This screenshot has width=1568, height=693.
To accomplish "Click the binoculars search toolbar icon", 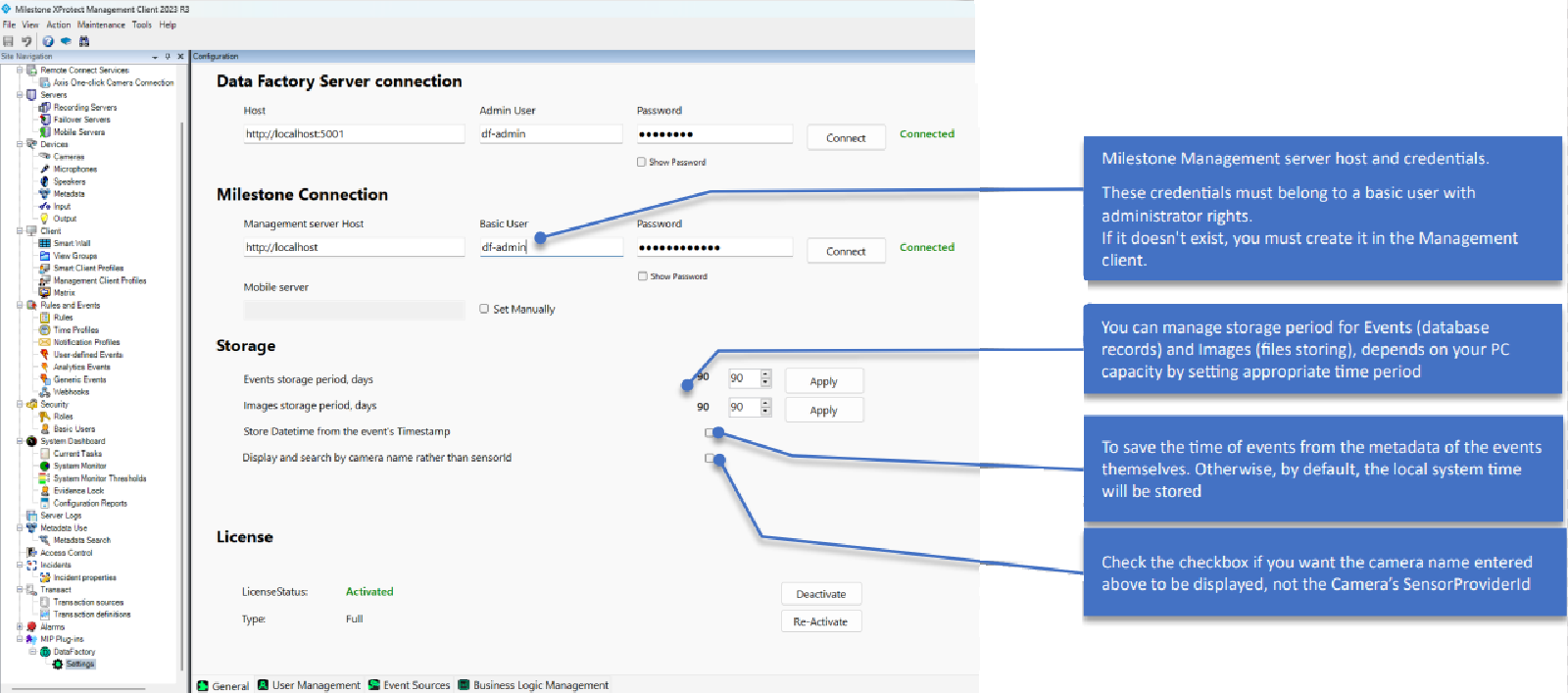I will (84, 41).
